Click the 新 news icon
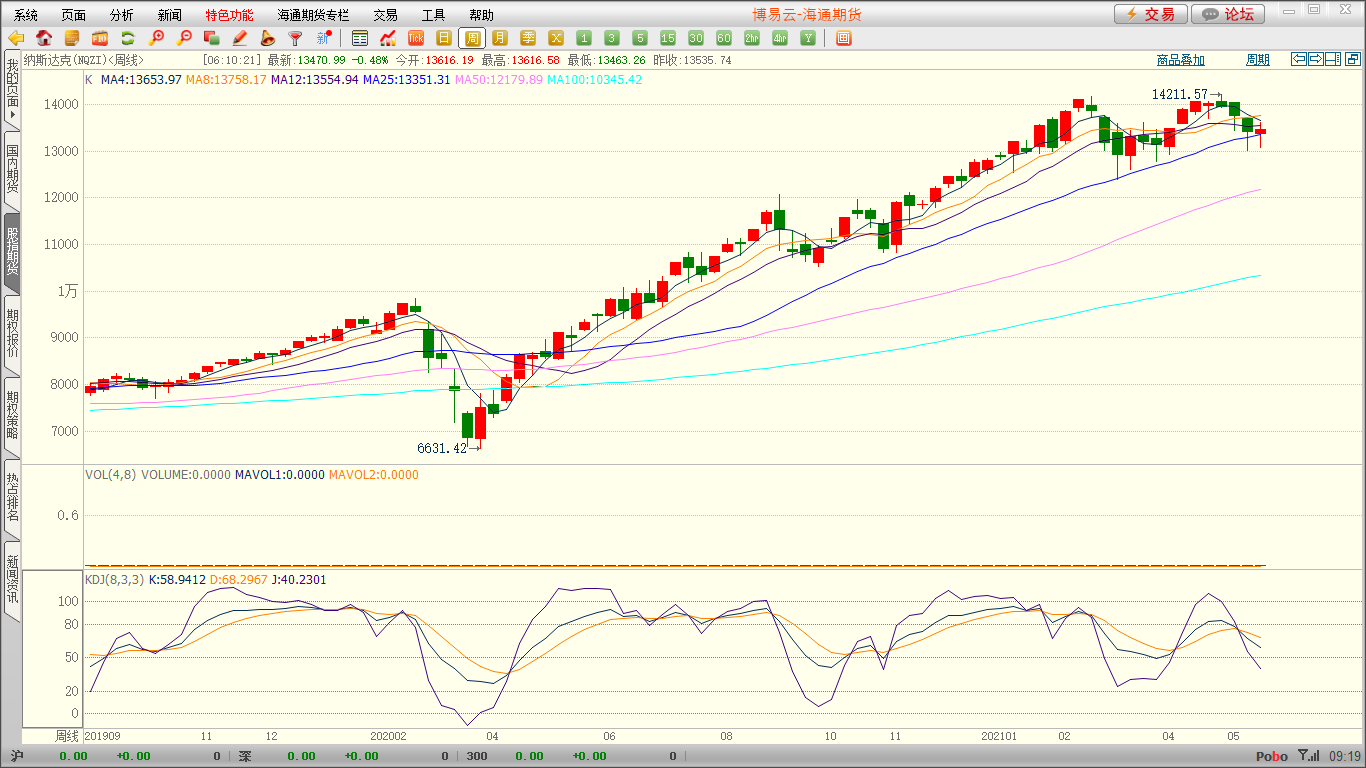 click(x=324, y=38)
